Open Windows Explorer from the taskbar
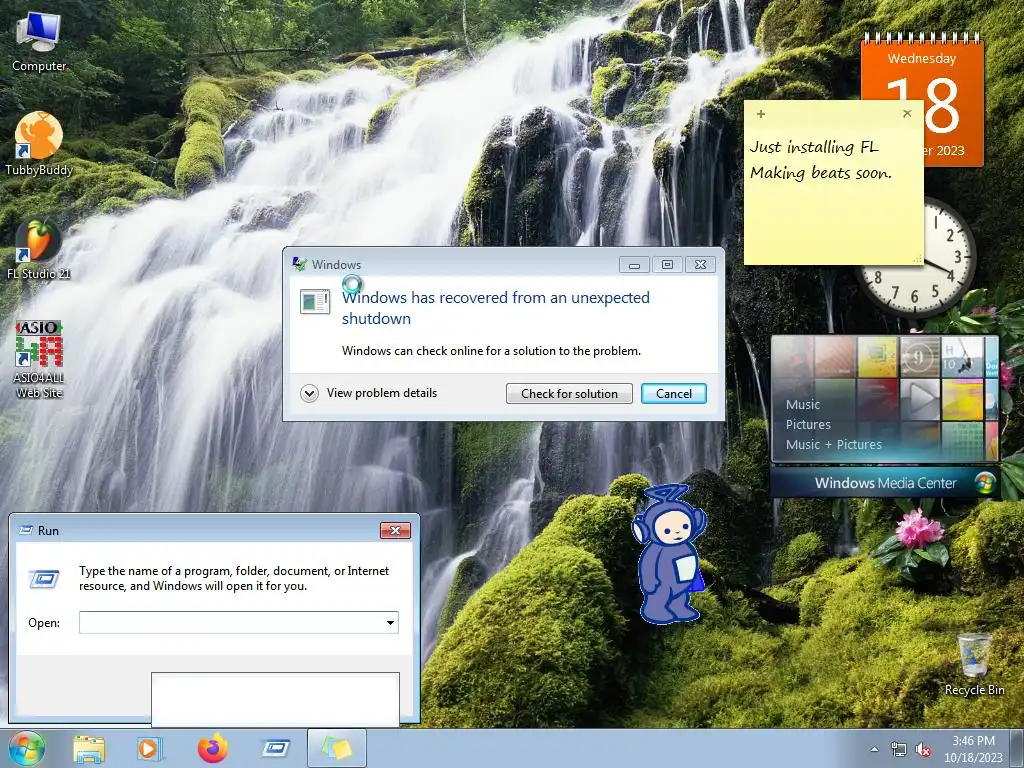 (x=89, y=749)
